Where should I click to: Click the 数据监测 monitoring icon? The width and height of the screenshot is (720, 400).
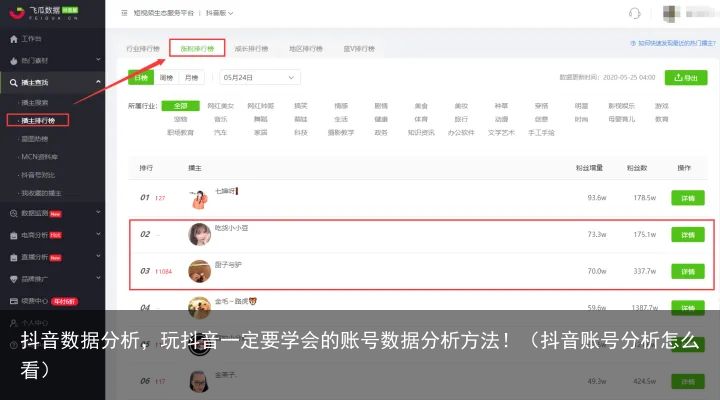point(14,214)
